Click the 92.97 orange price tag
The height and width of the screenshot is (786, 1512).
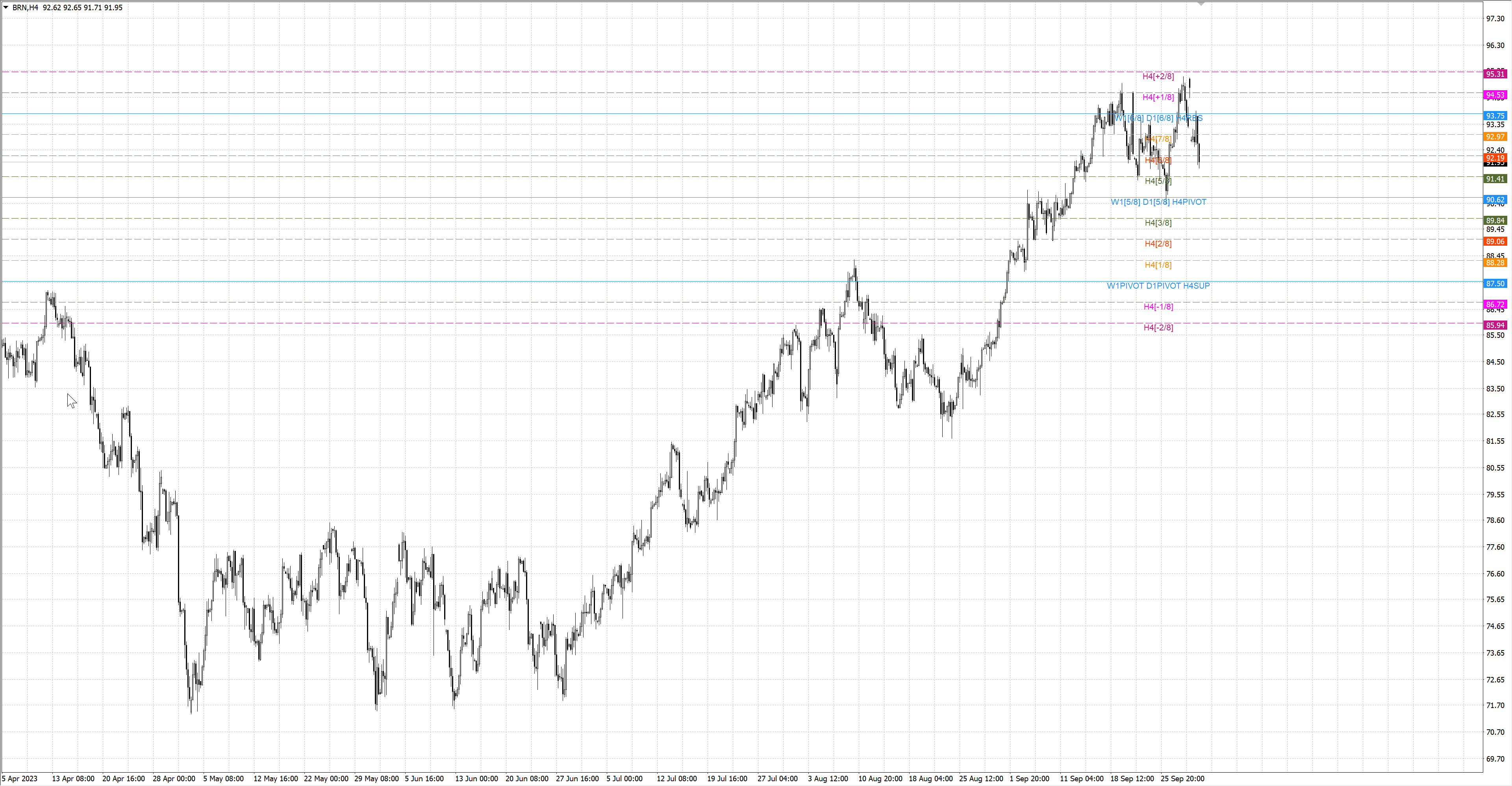(x=1494, y=137)
